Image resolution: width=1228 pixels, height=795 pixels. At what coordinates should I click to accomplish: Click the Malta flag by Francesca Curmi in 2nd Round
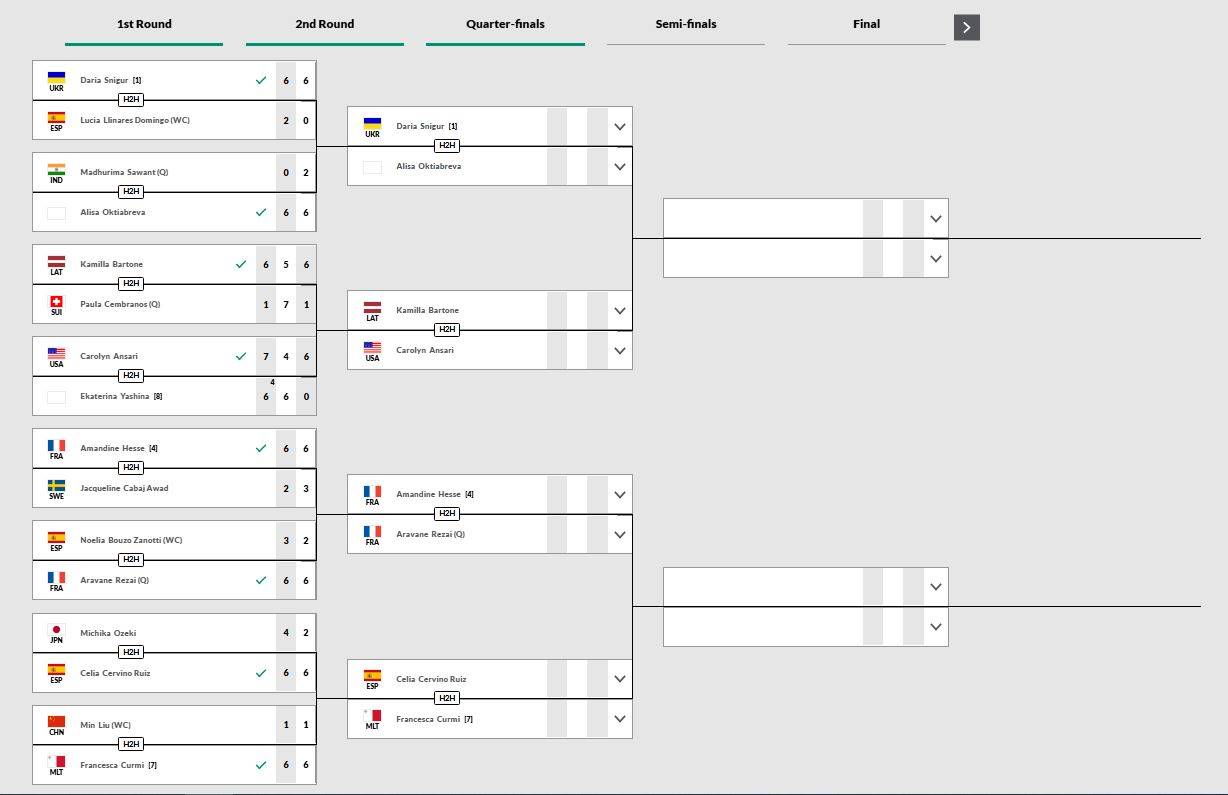pos(372,716)
